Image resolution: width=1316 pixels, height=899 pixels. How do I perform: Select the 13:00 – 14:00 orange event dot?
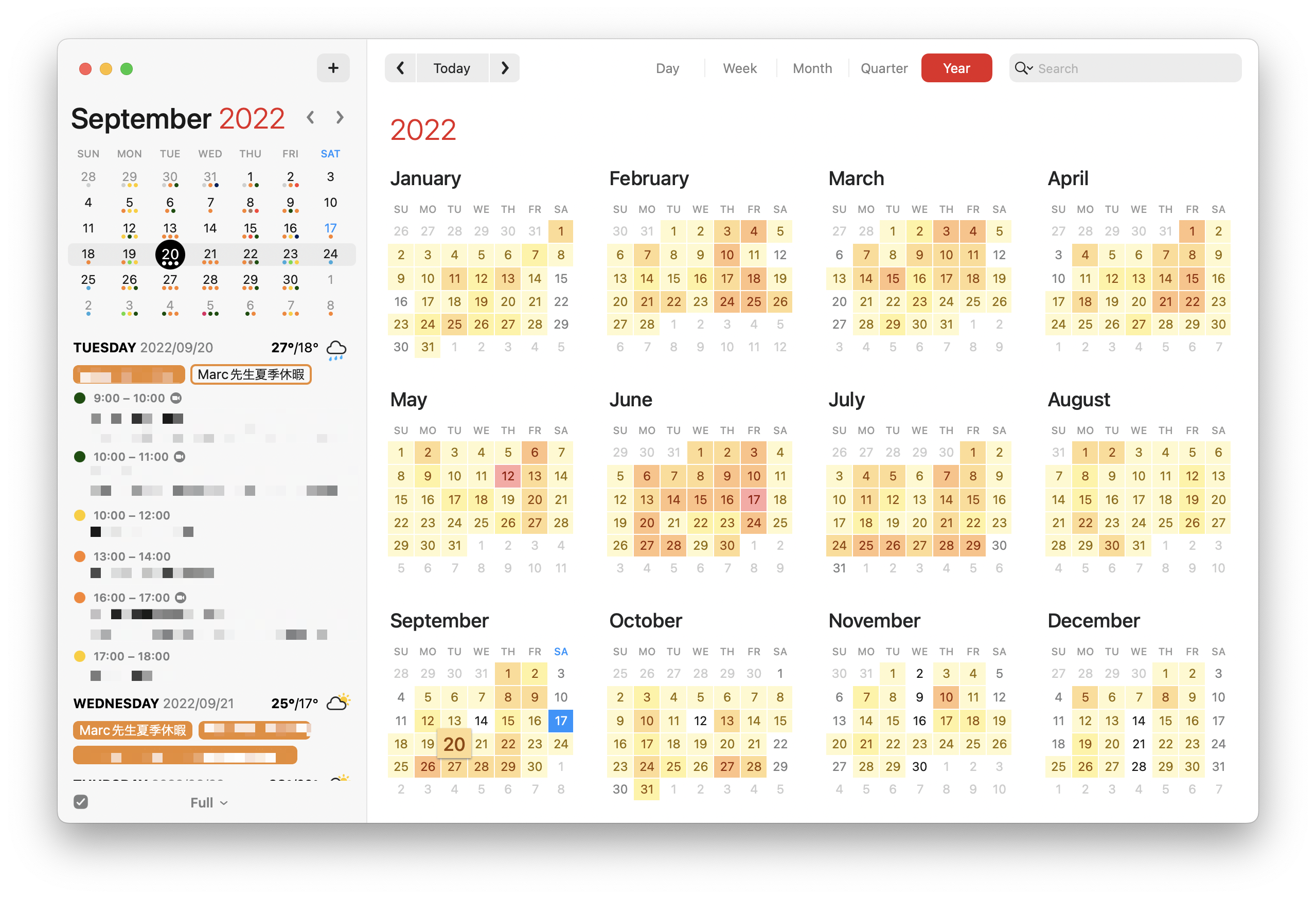80,556
